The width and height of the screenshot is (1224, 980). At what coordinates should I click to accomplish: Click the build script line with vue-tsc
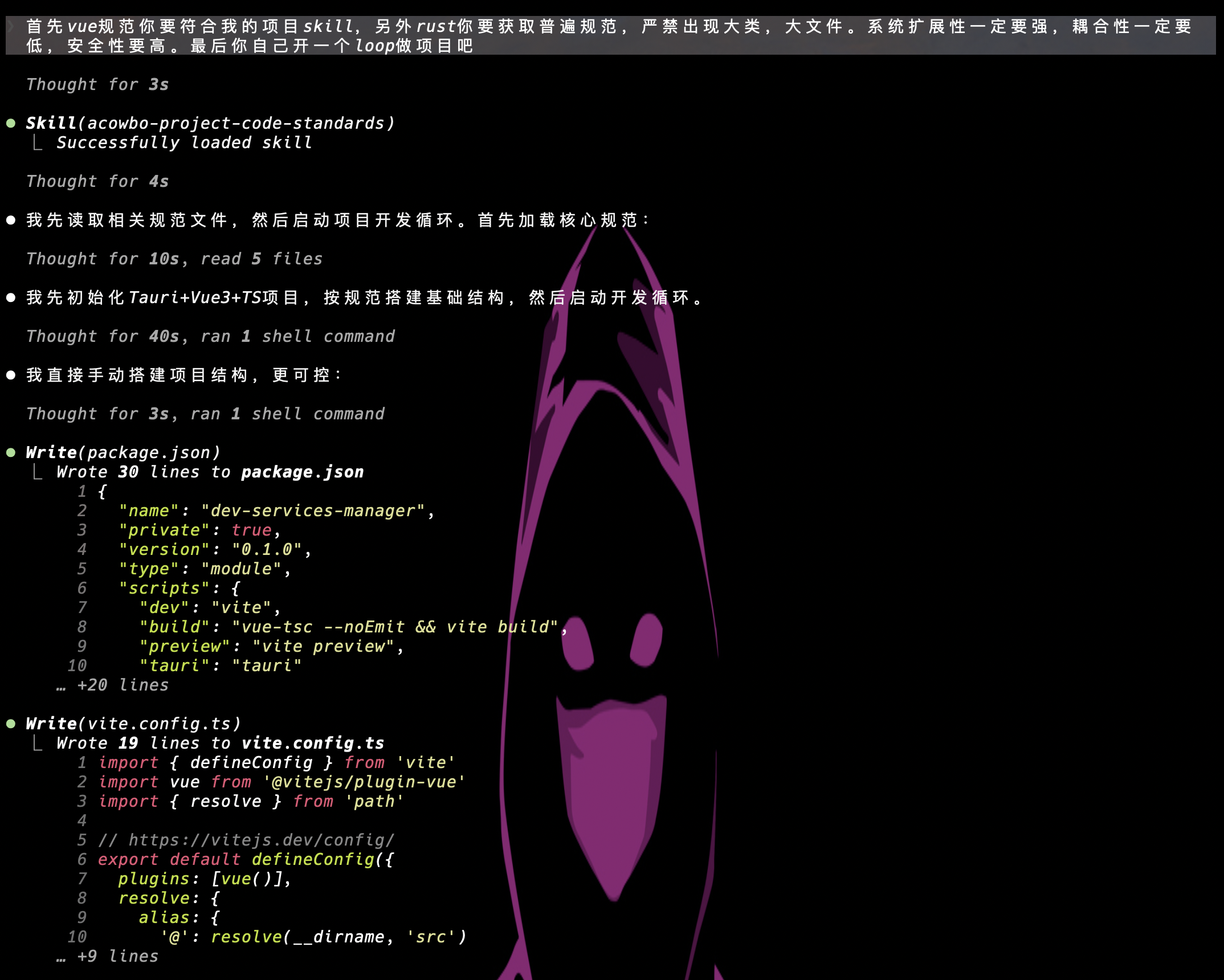(x=353, y=627)
